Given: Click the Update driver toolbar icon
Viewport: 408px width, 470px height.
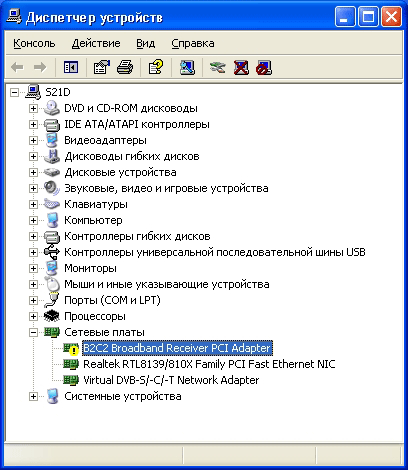Looking at the screenshot, I should 217,67.
